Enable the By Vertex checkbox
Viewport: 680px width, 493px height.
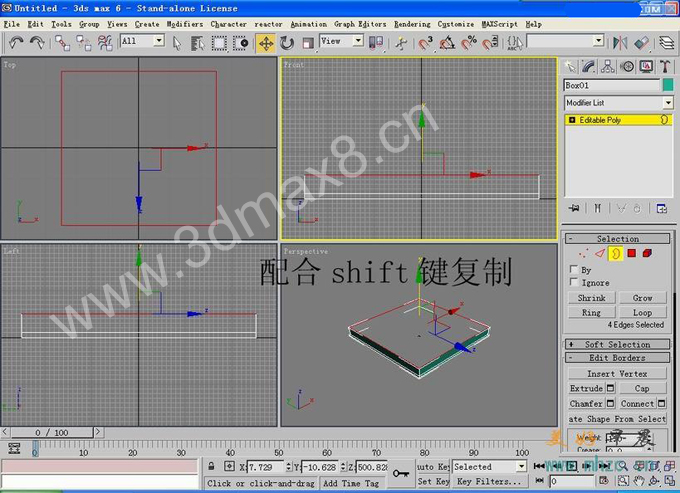574,270
